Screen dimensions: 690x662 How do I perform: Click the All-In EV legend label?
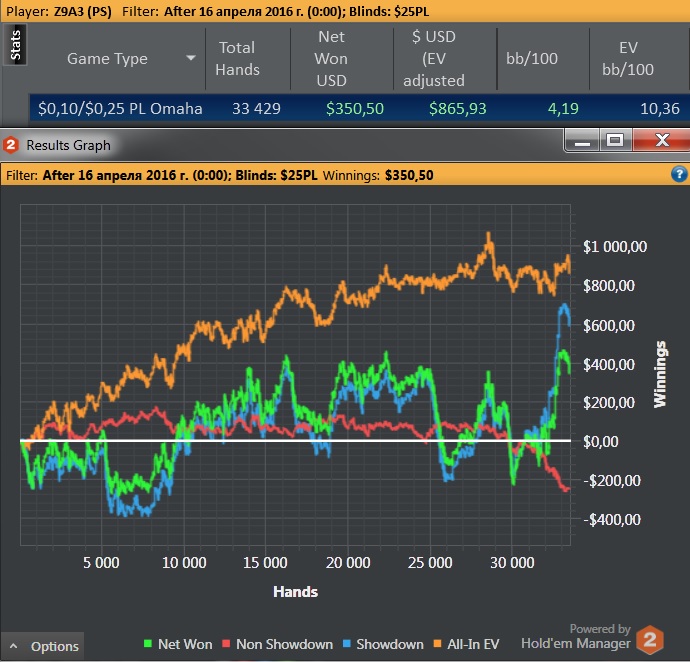[473, 644]
